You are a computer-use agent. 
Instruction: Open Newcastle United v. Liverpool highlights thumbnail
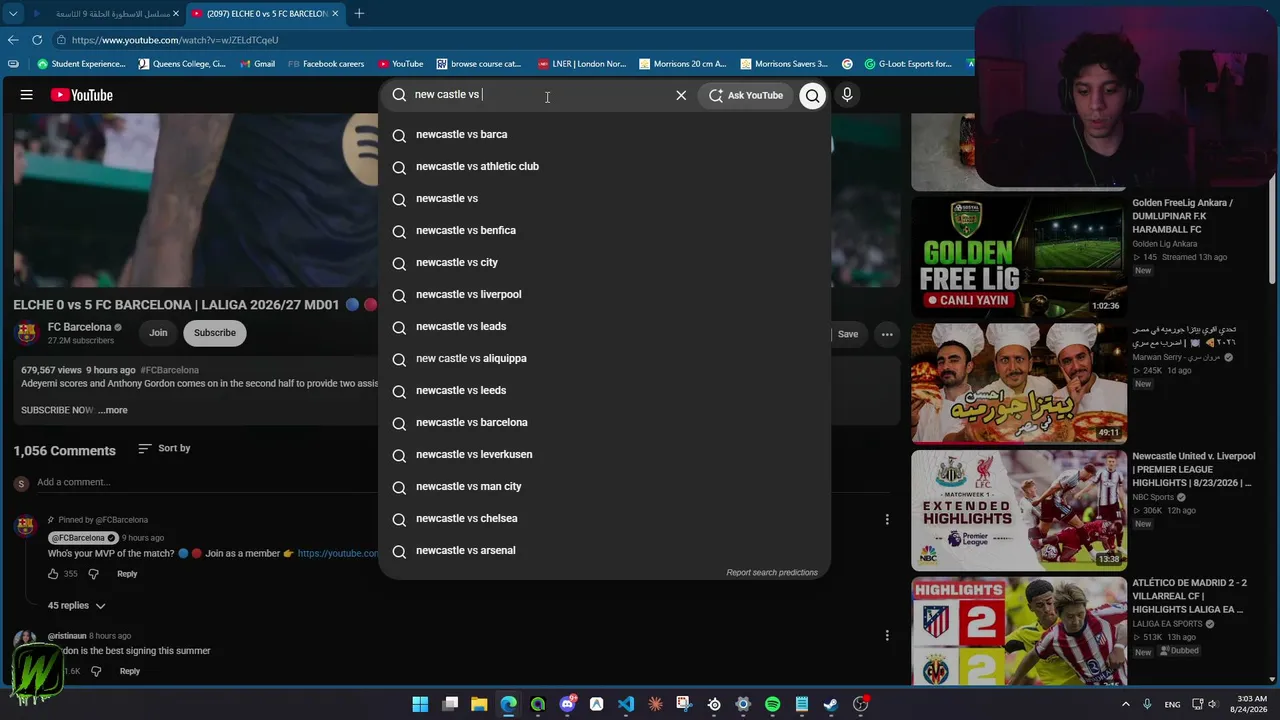1018,510
